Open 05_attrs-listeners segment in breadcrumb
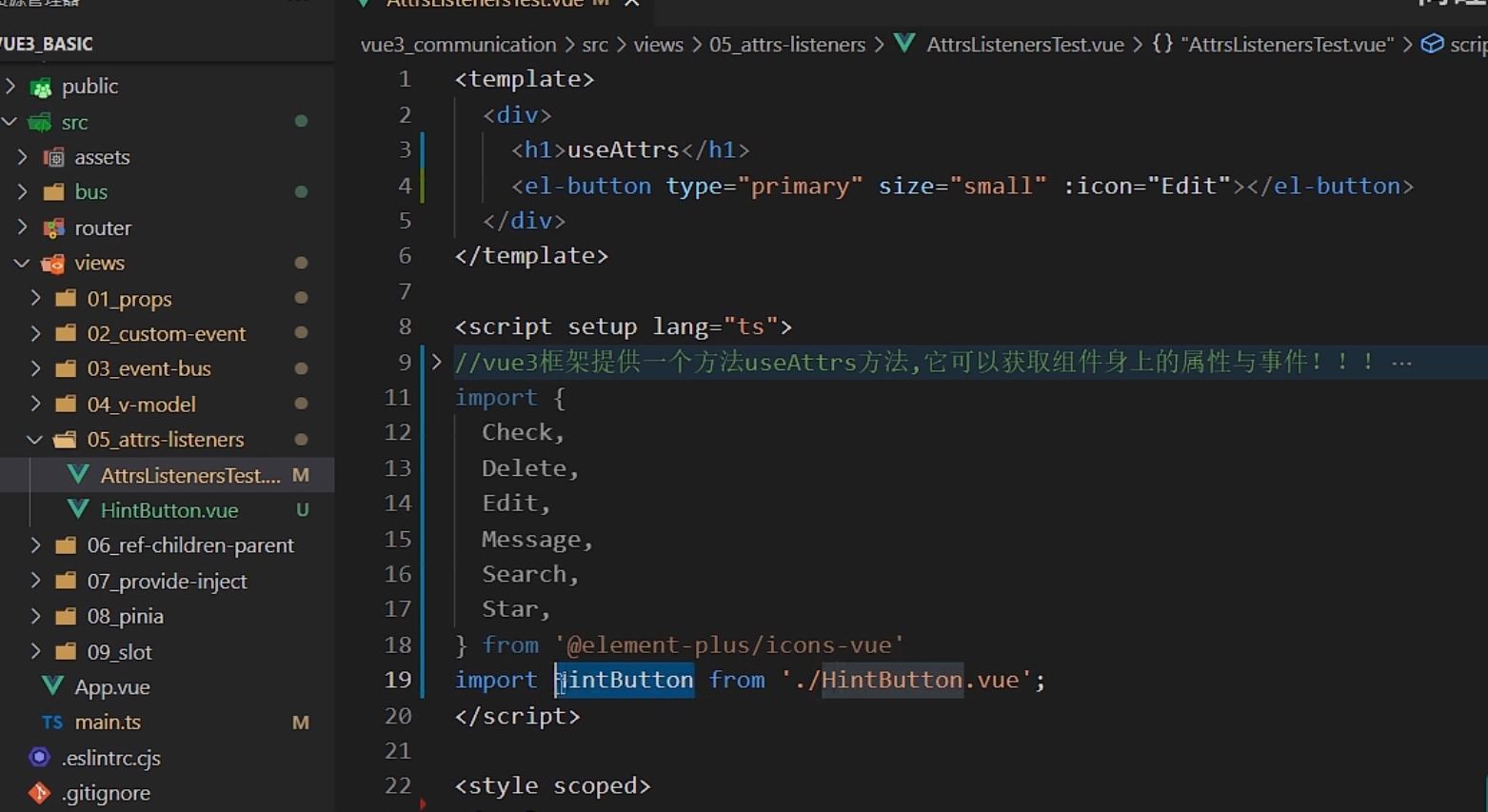 pyautogui.click(x=787, y=45)
